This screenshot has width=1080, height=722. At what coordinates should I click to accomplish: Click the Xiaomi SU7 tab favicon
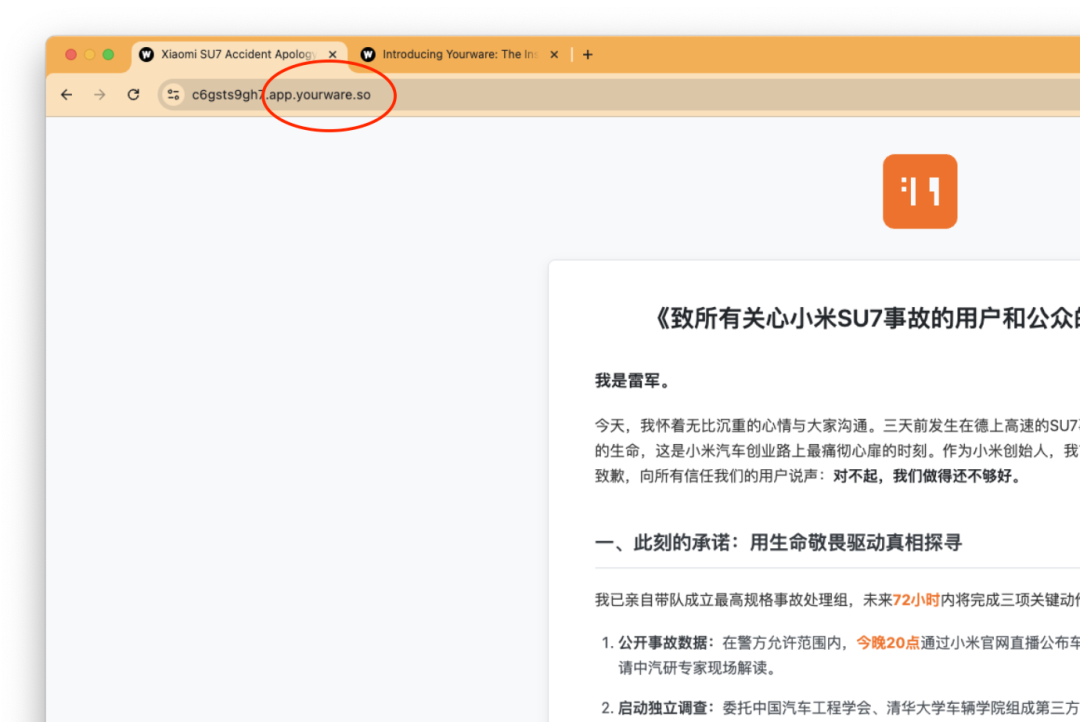pos(146,54)
